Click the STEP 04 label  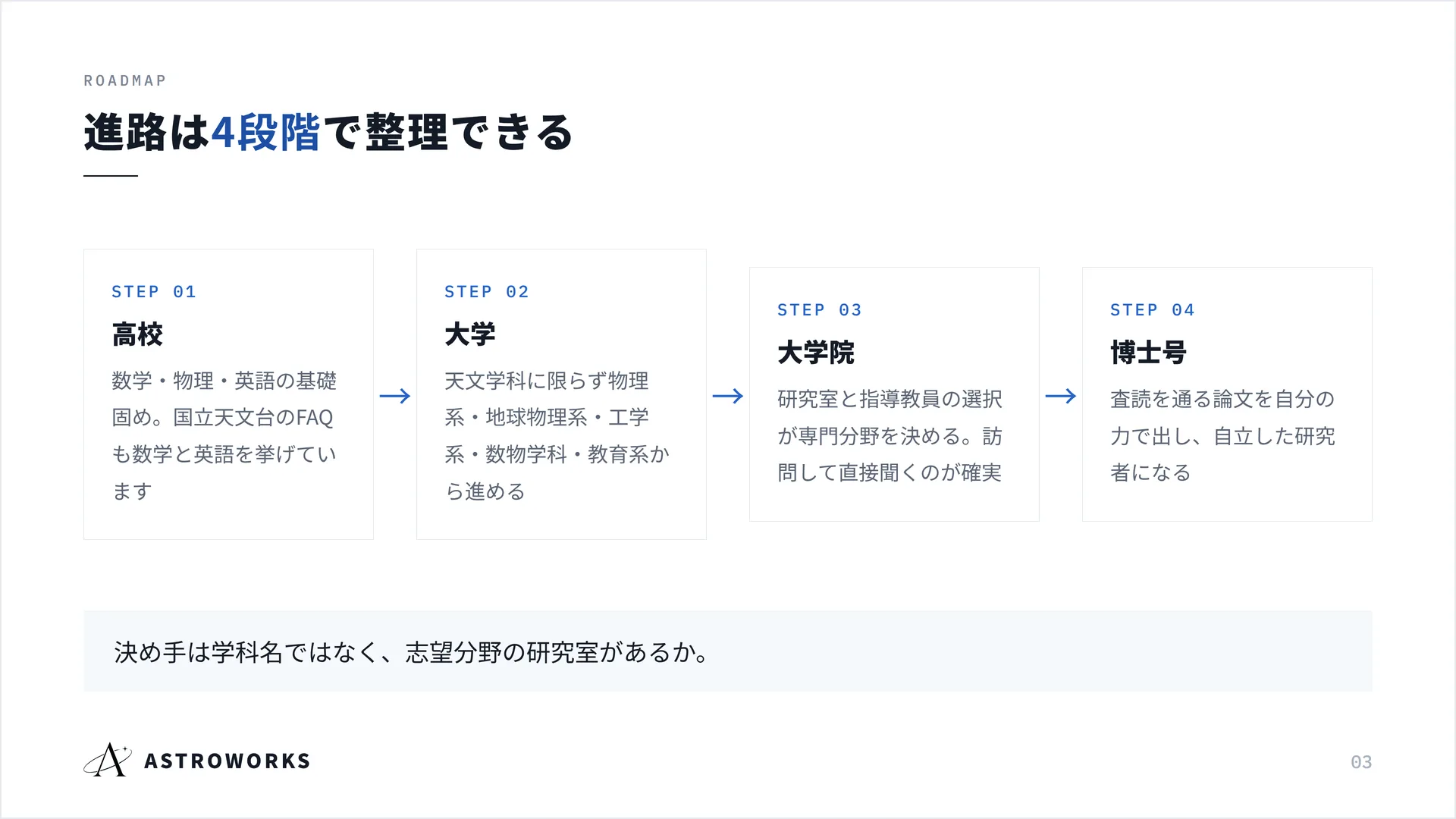tap(1153, 310)
